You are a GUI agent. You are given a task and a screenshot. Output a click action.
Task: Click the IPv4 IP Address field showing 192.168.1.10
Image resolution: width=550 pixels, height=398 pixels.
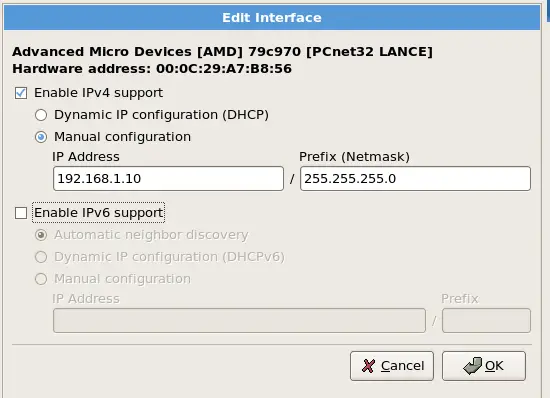[x=168, y=179]
